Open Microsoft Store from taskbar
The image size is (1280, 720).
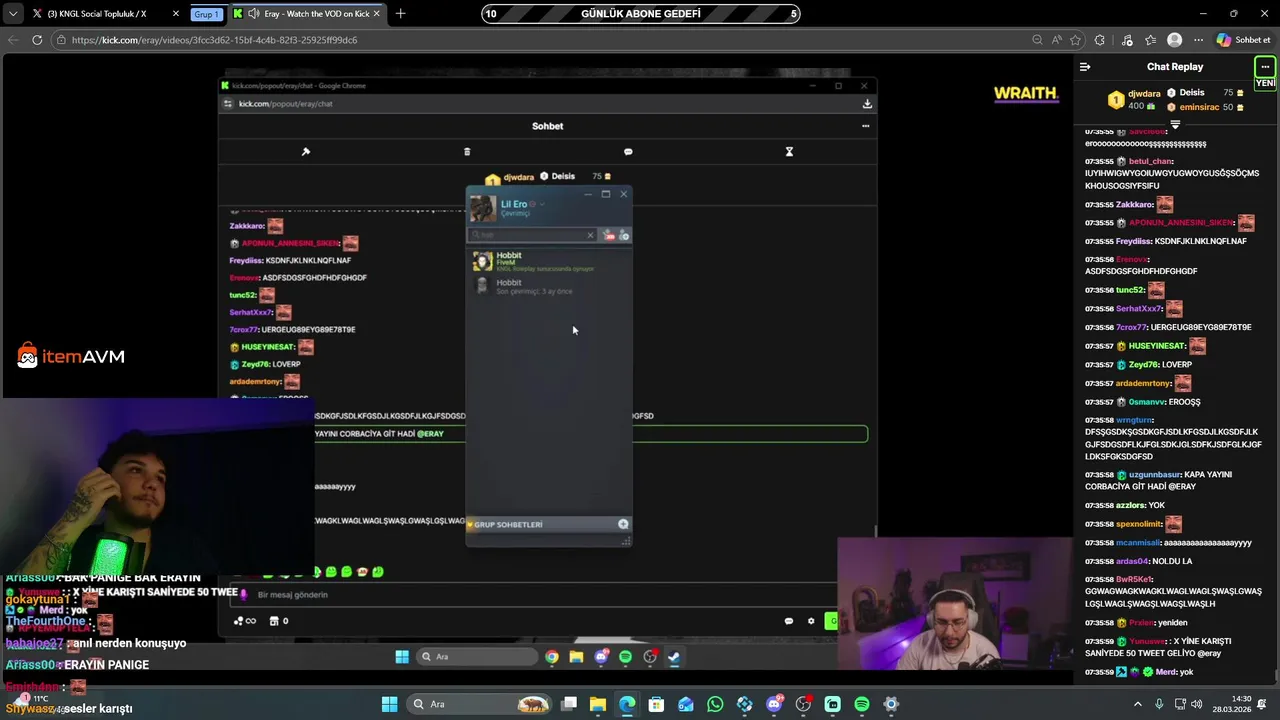[x=656, y=704]
